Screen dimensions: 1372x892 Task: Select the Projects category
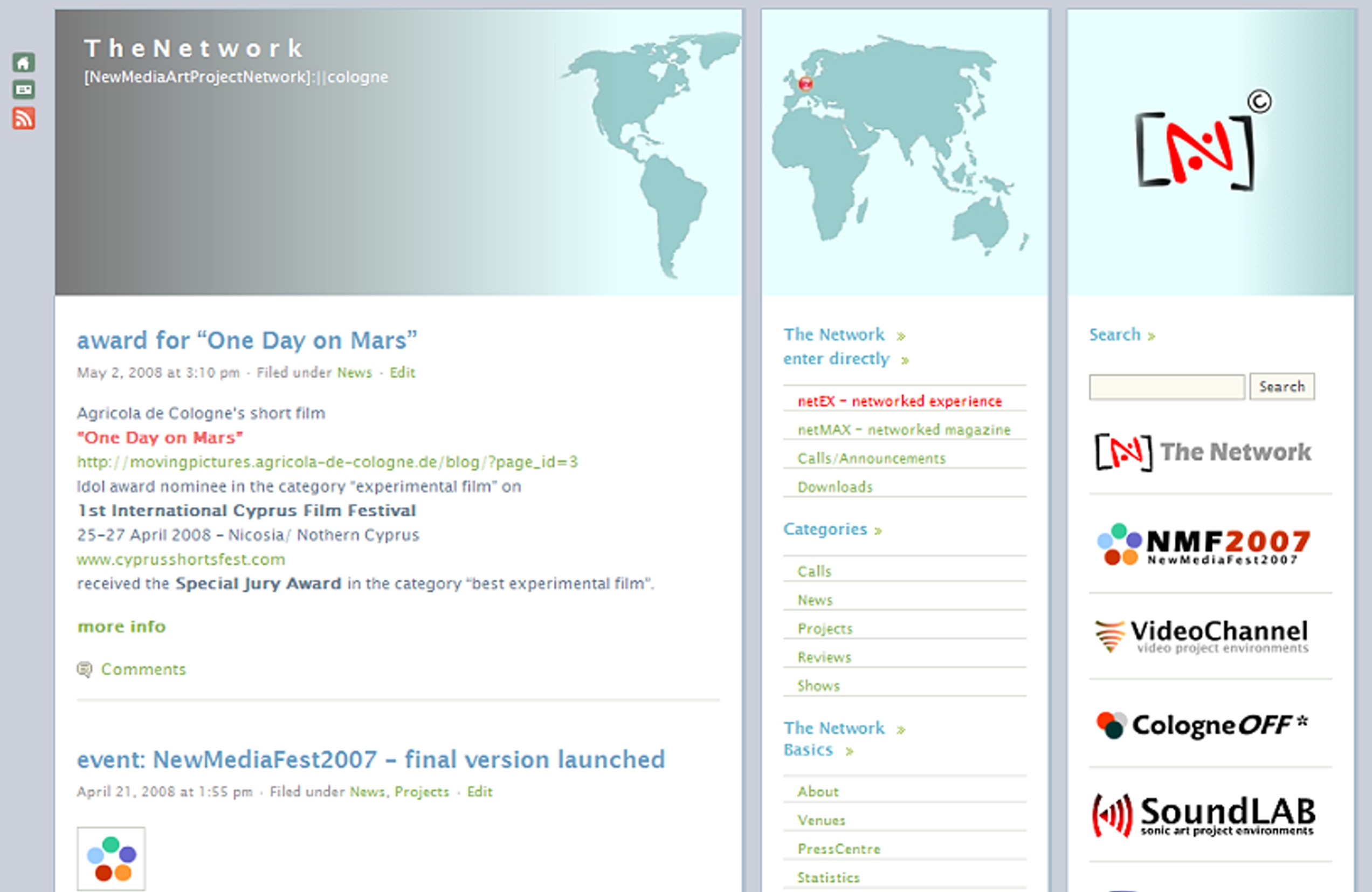click(x=824, y=629)
